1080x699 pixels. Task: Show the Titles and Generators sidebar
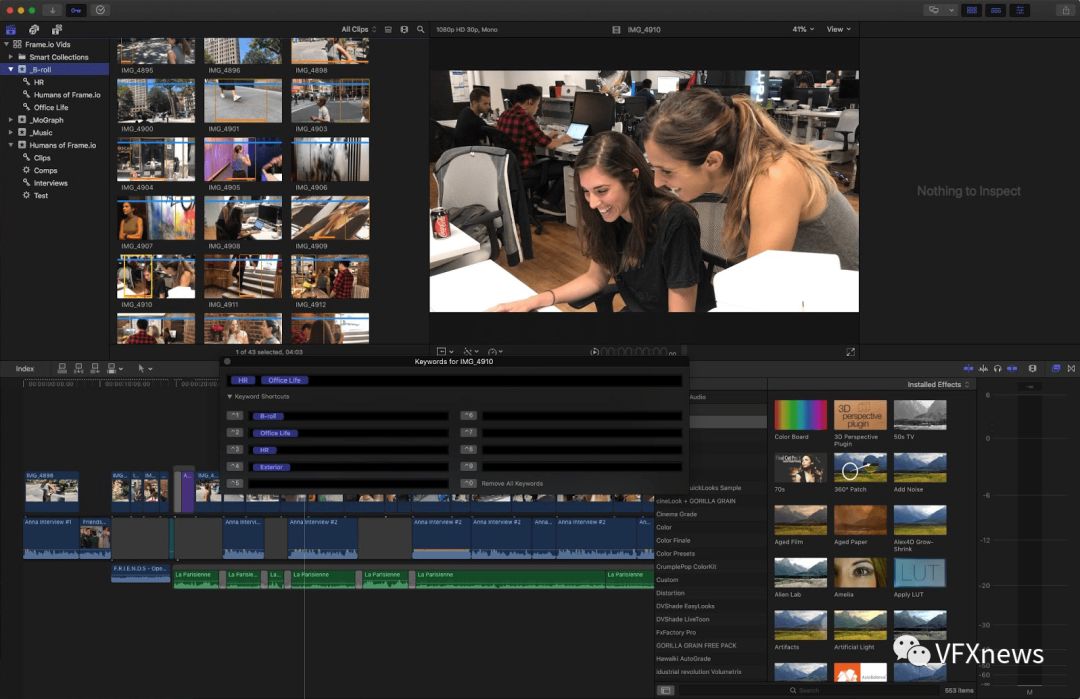[56, 30]
